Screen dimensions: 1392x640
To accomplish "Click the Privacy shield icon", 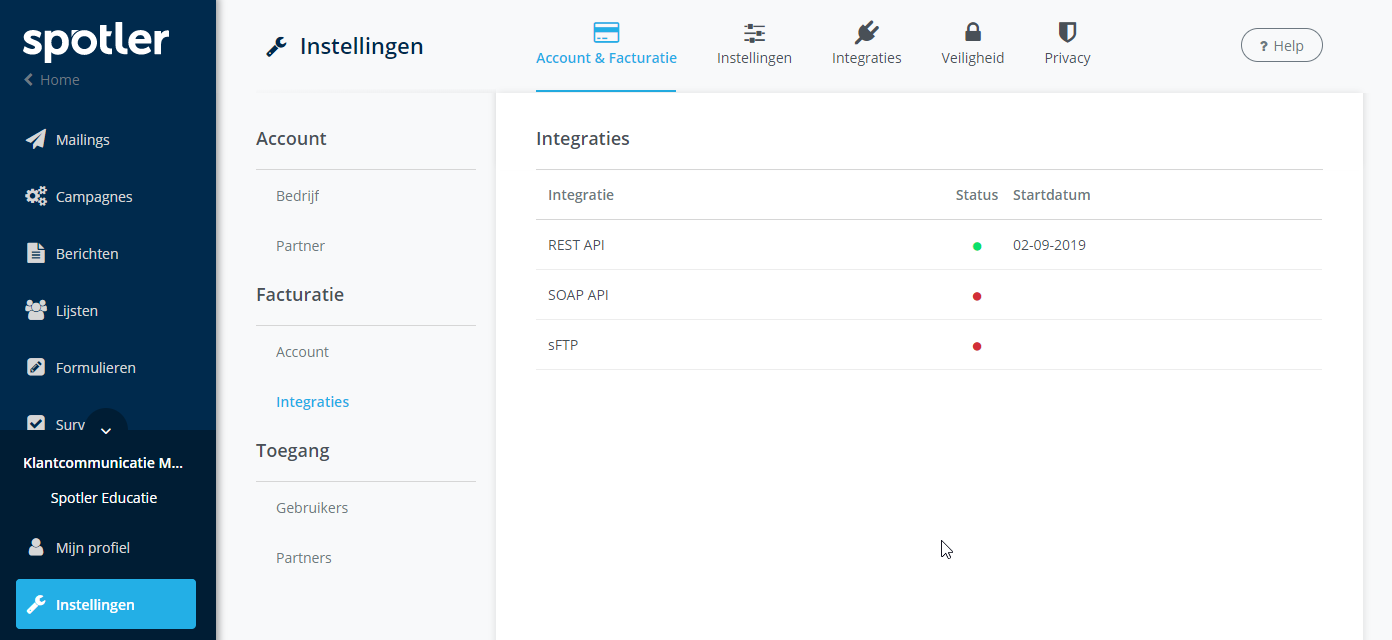I will [x=1067, y=33].
